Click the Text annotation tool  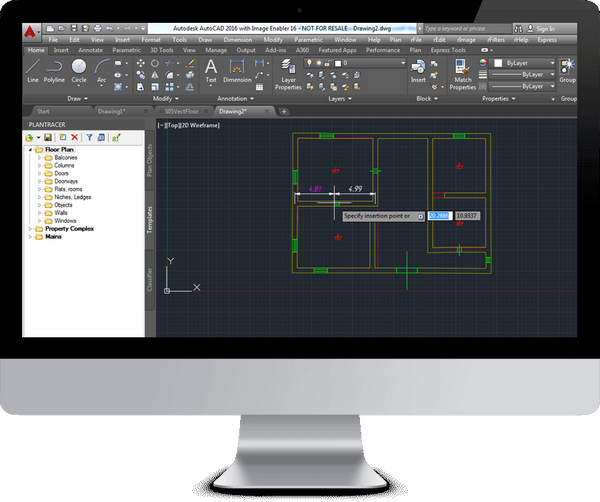[x=211, y=71]
